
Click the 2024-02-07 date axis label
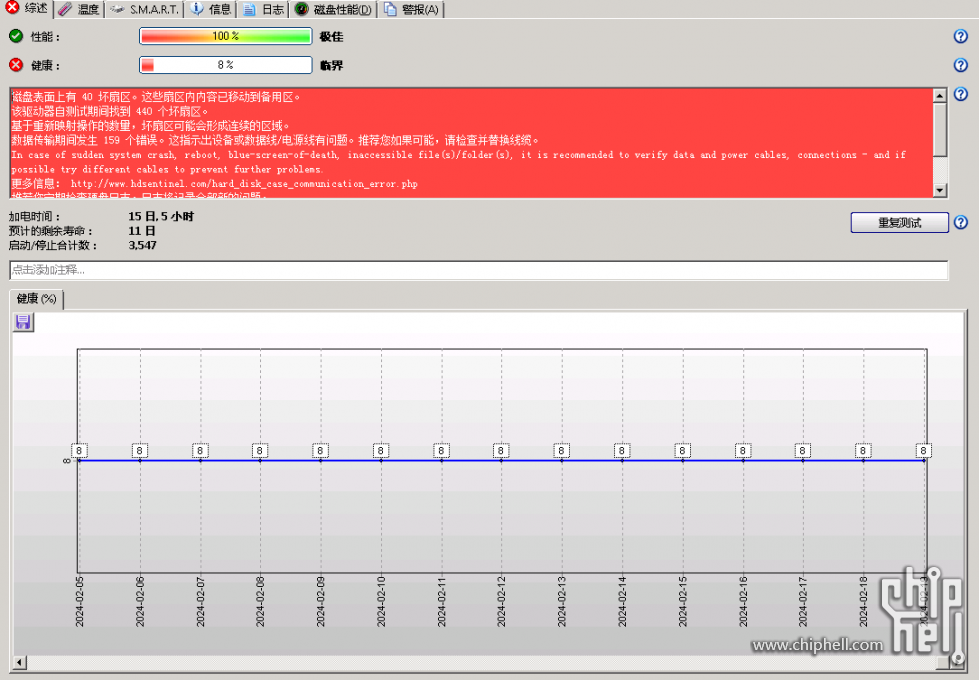(200, 601)
